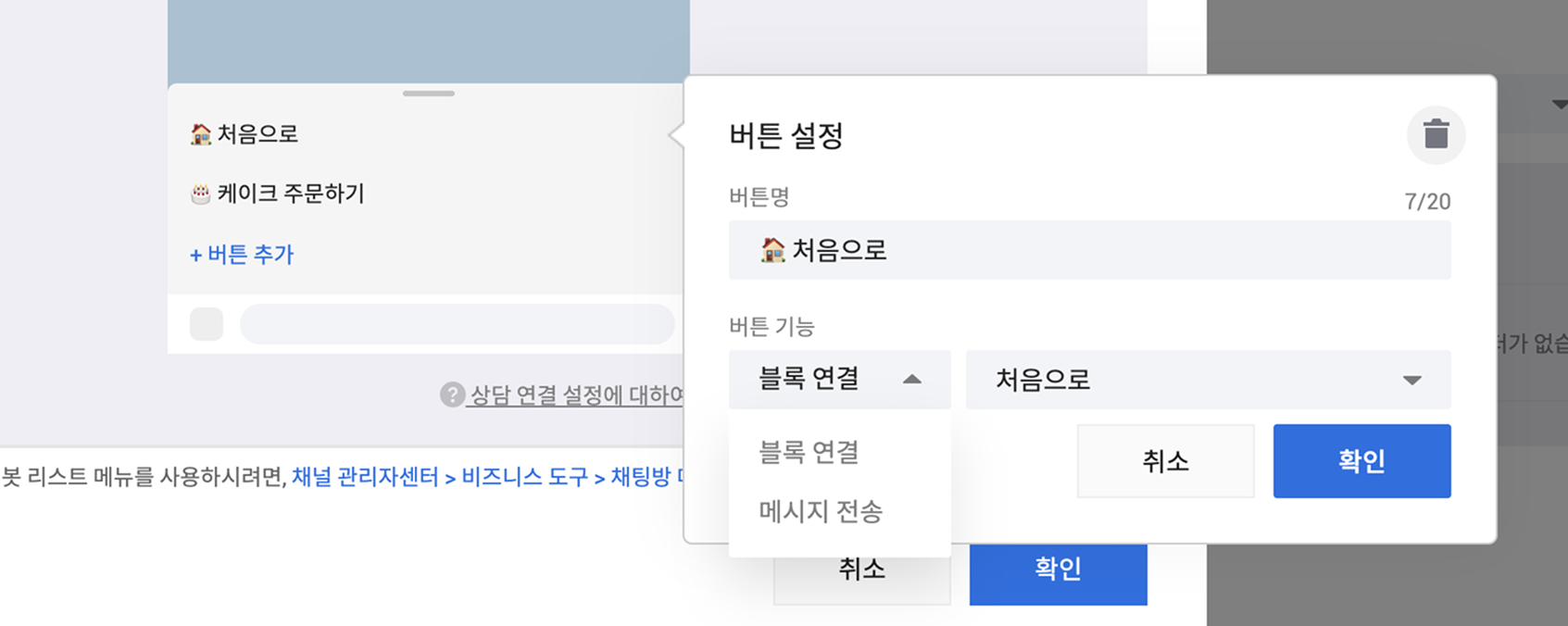Delete the button with the trash icon
The image size is (1568, 626).
[1436, 135]
